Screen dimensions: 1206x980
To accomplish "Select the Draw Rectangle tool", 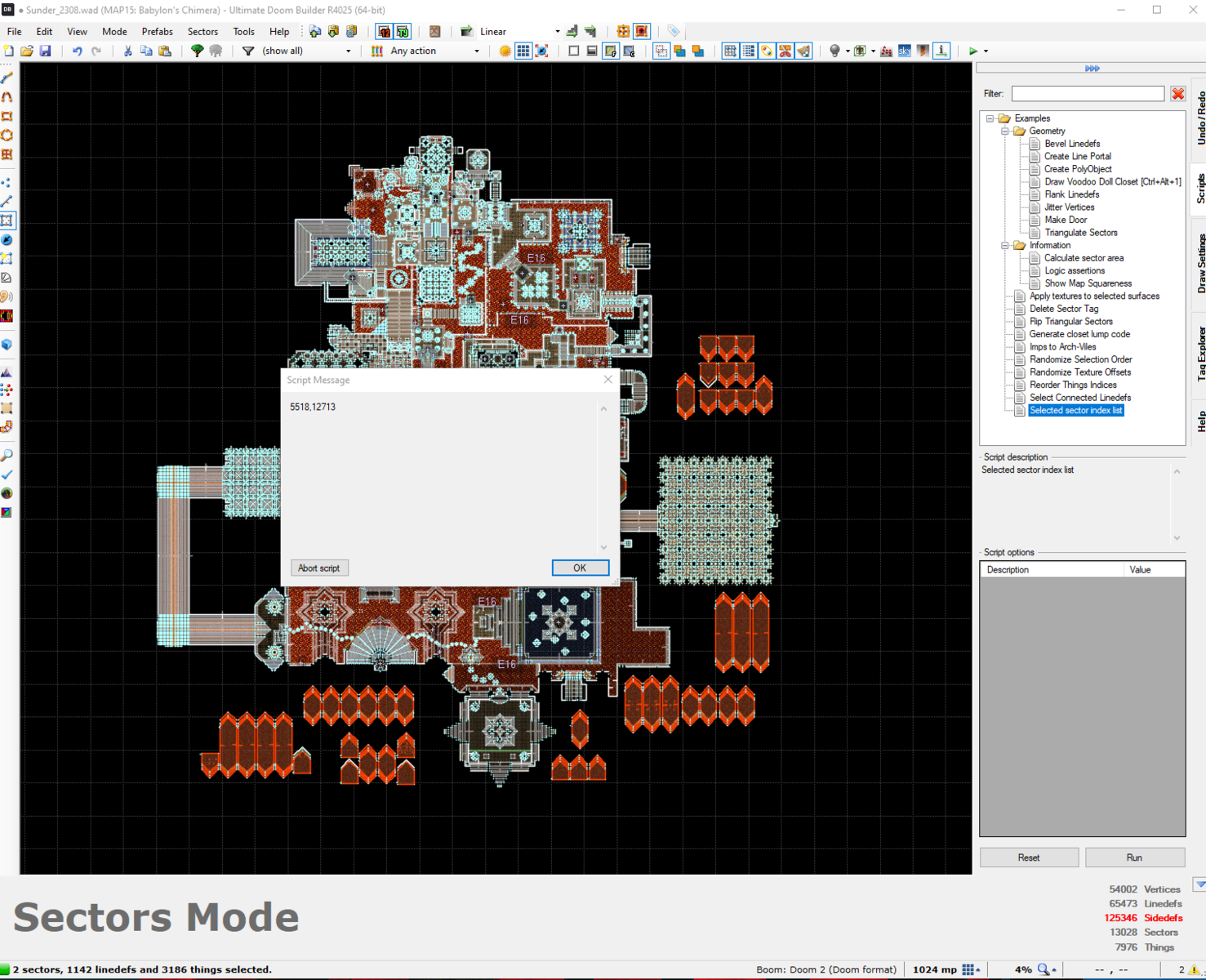I will 7,116.
